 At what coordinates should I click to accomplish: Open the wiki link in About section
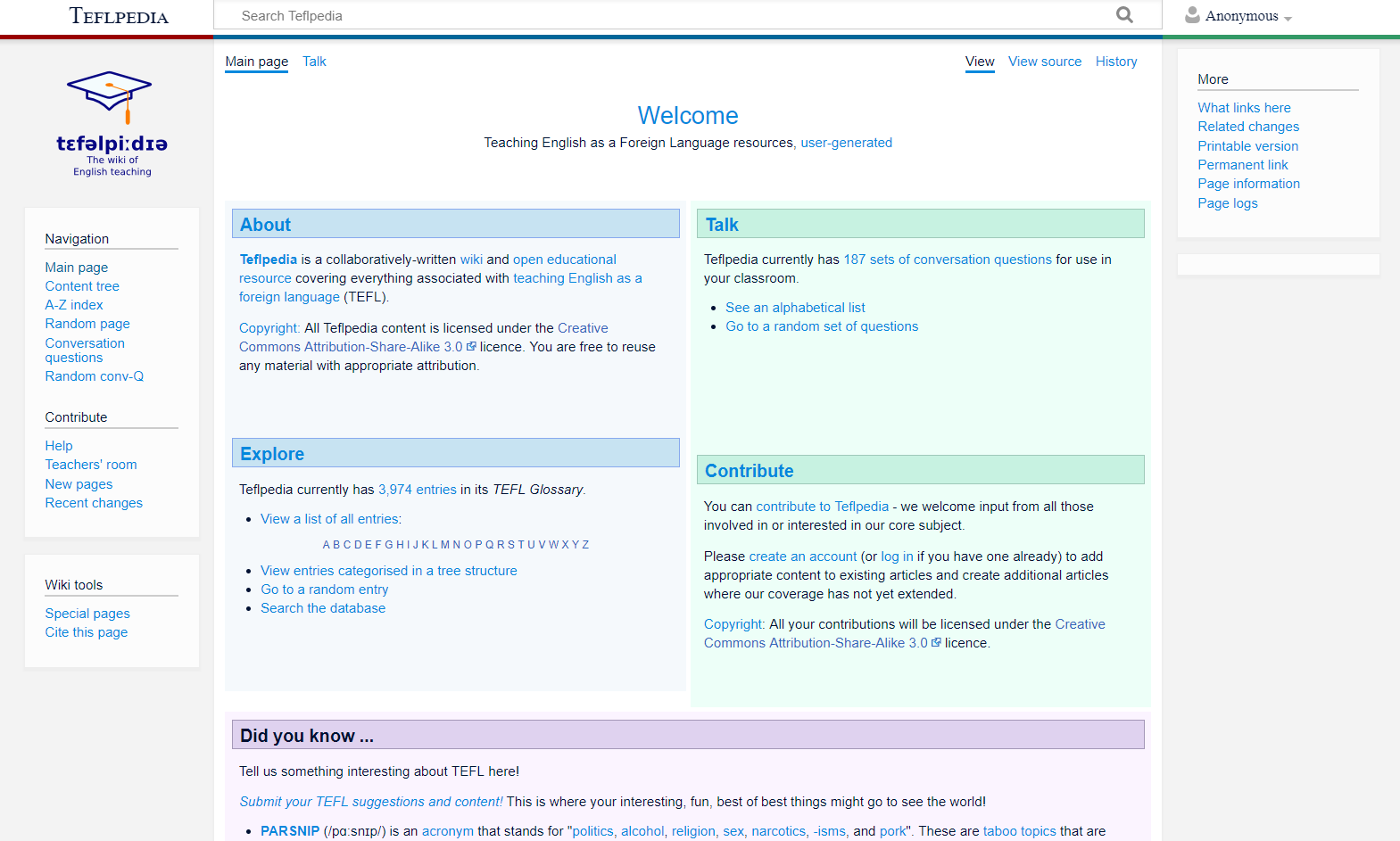(x=471, y=260)
